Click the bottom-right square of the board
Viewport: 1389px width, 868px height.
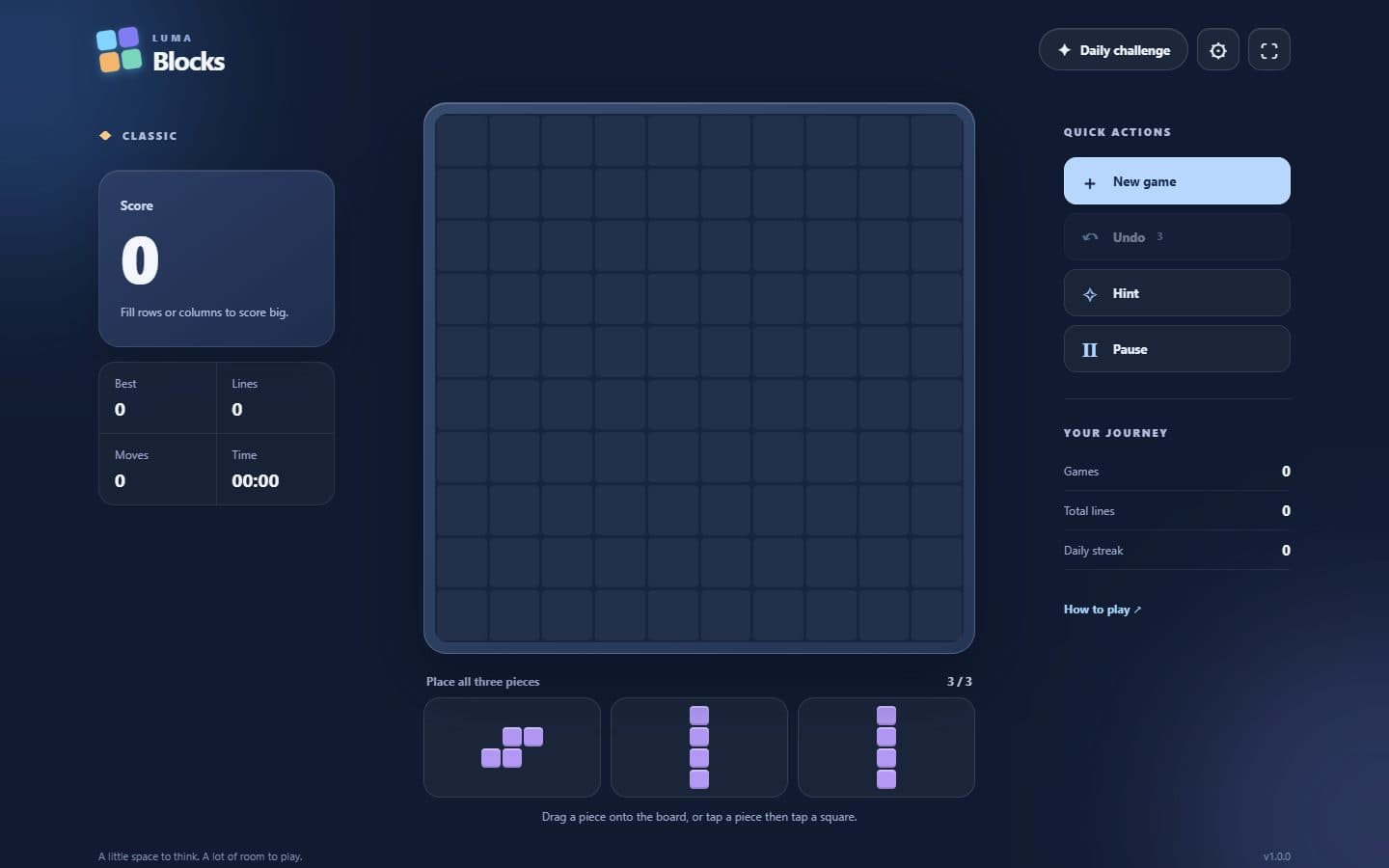[937, 615]
